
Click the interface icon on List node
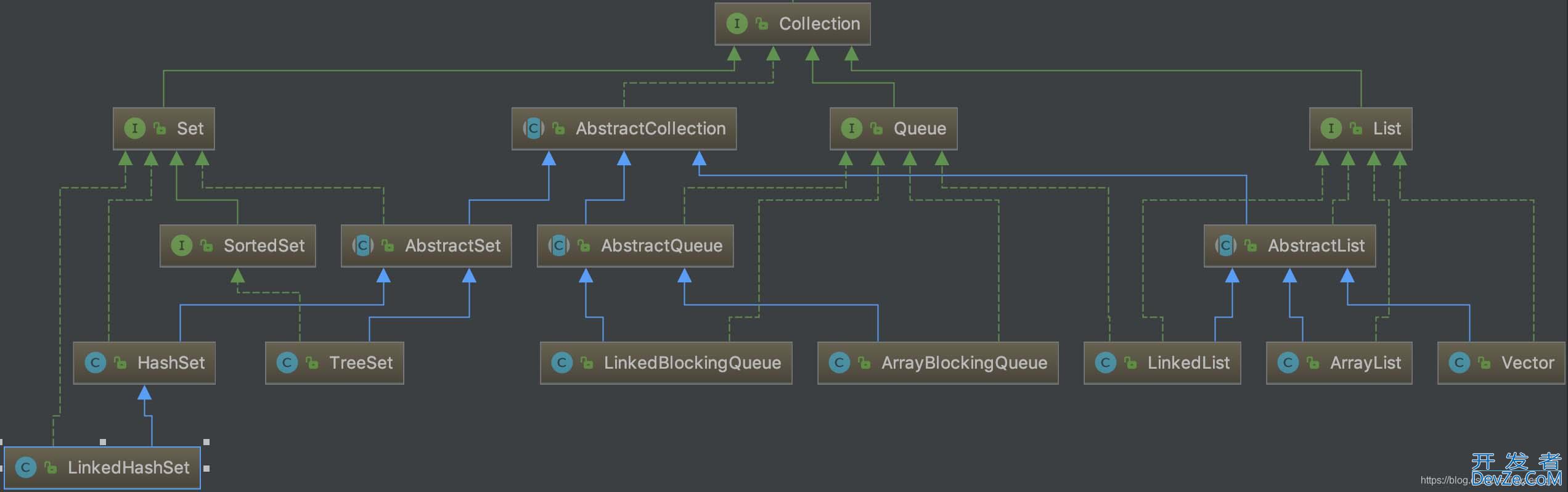1331,128
